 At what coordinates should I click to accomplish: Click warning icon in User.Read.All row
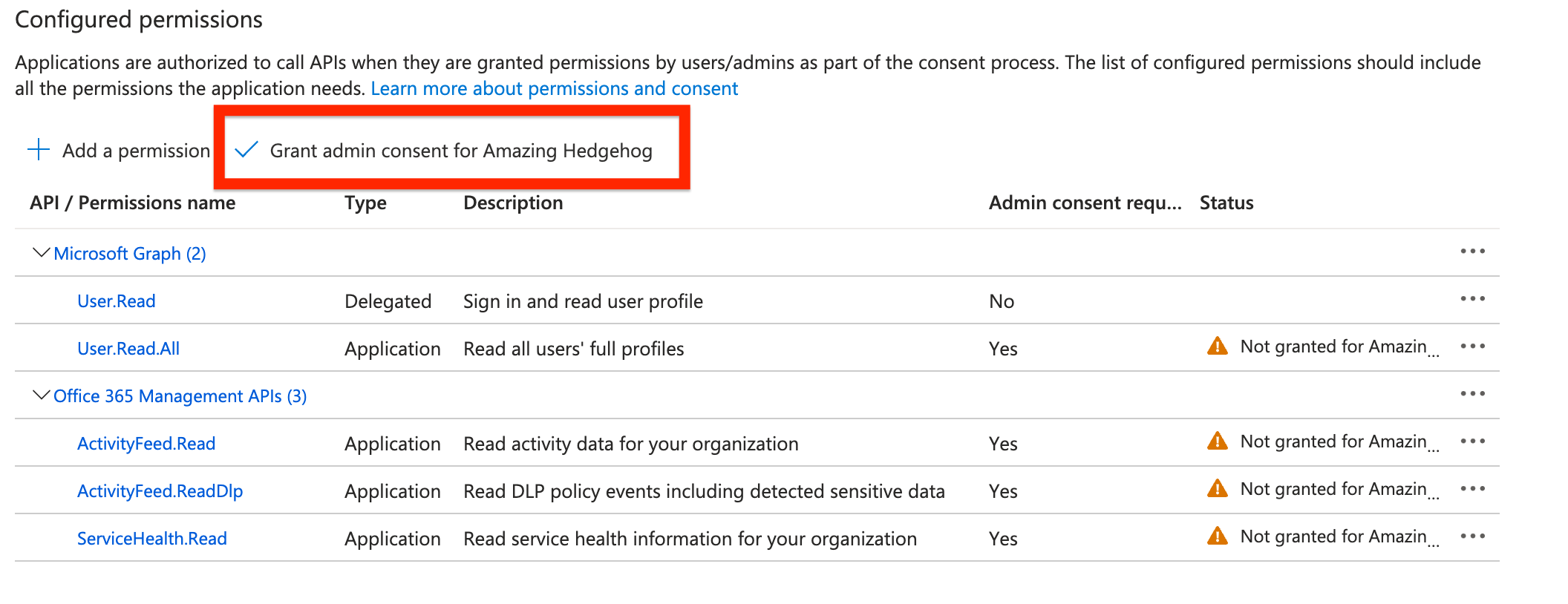(x=1217, y=347)
